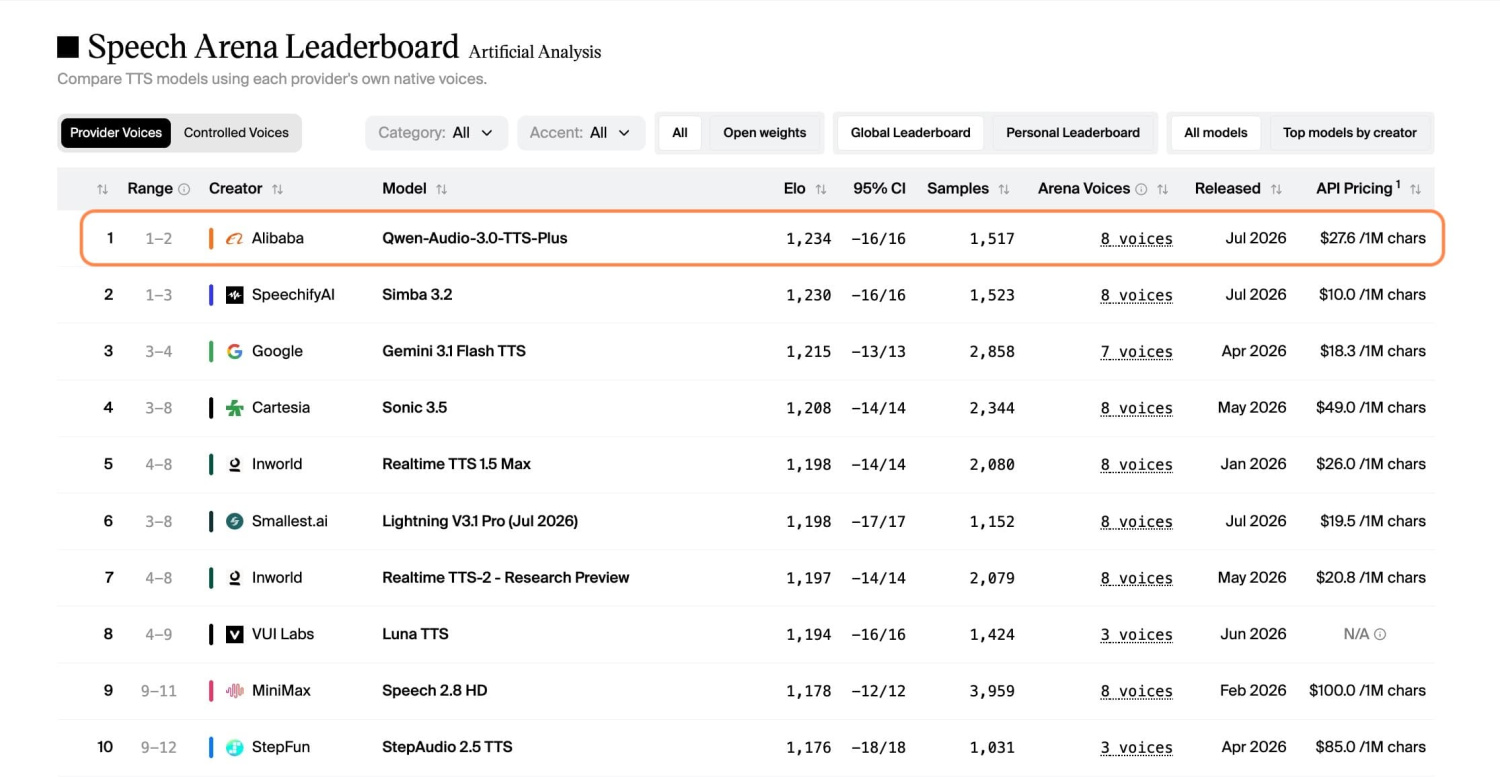Click the Sonic 3.5 model name
The image size is (1500, 777).
(x=415, y=408)
